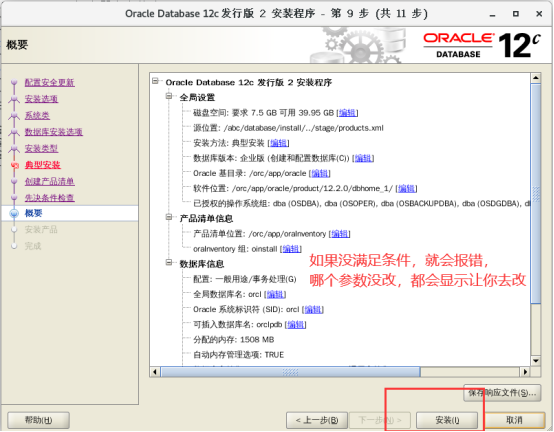Viewport: 554px width, 432px height.
Task: Edit the 全局数据库名 orcl
Action: pyautogui.click(x=275, y=294)
